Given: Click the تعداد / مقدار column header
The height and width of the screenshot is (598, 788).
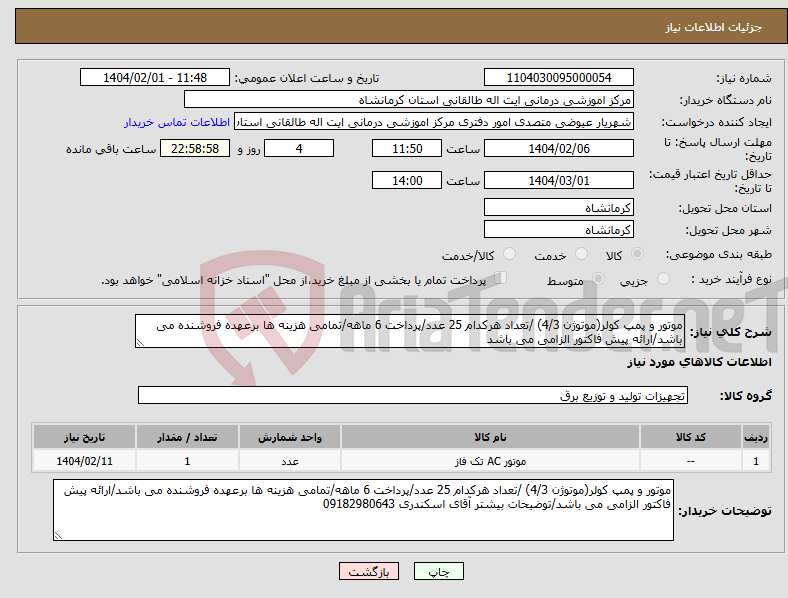Looking at the screenshot, I should click(187, 437).
